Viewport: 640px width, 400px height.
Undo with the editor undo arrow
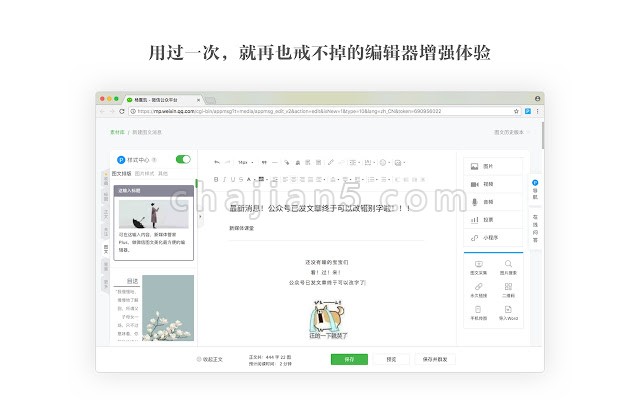click(216, 162)
